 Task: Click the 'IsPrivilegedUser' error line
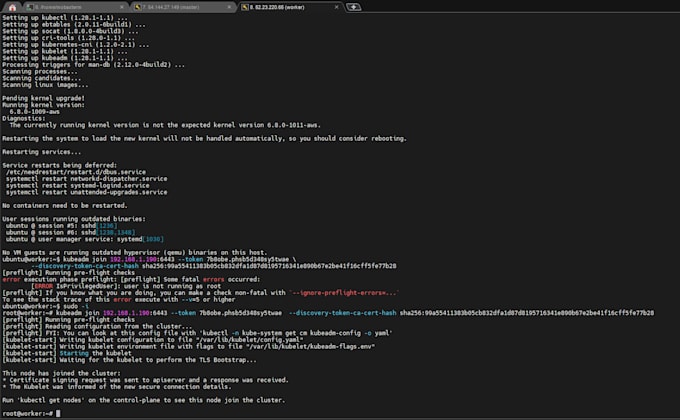126,286
